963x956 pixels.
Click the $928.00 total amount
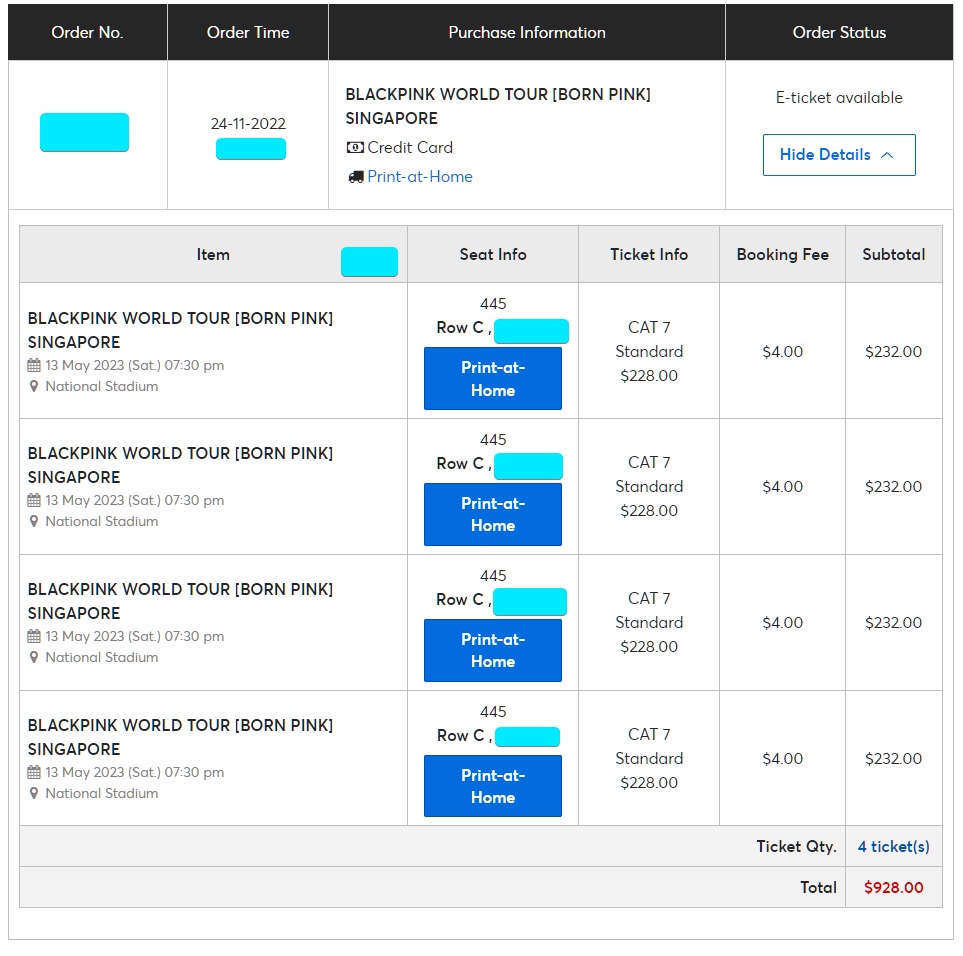click(x=893, y=888)
